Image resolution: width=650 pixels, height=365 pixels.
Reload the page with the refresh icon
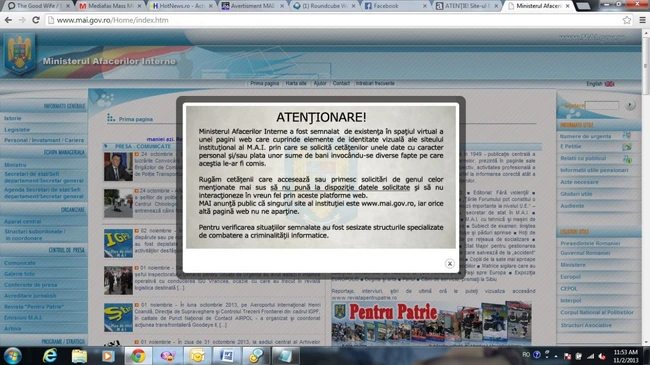(36, 20)
